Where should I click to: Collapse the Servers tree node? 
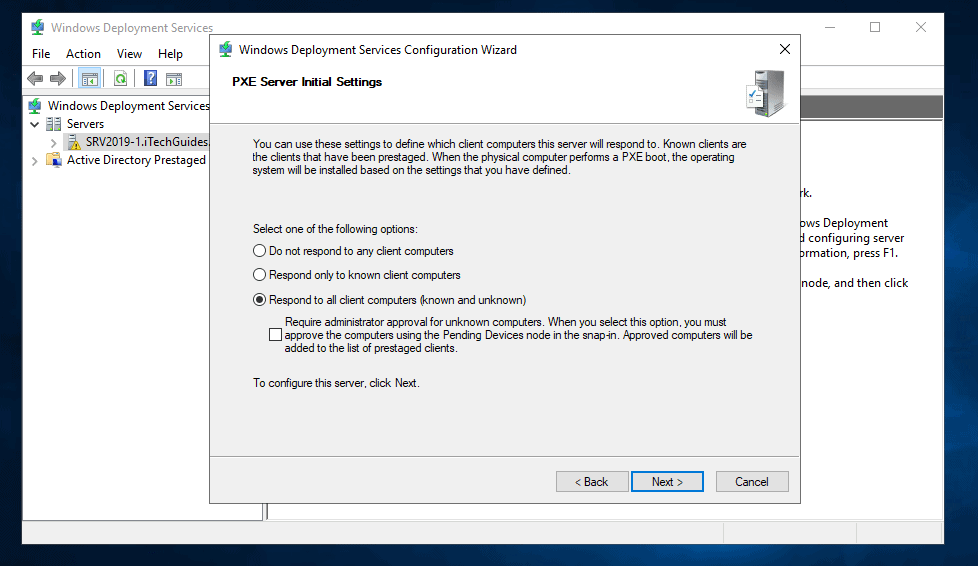tap(35, 124)
